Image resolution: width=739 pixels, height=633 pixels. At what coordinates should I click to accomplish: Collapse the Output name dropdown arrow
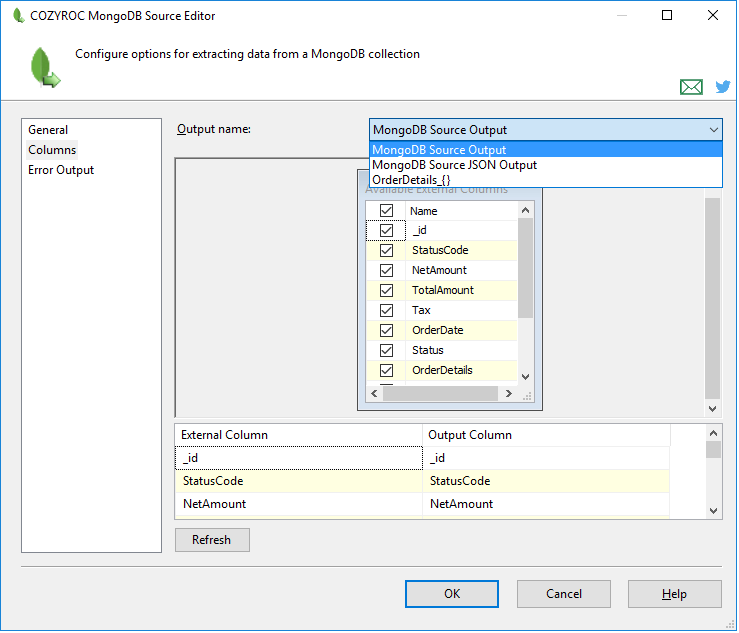click(x=713, y=130)
